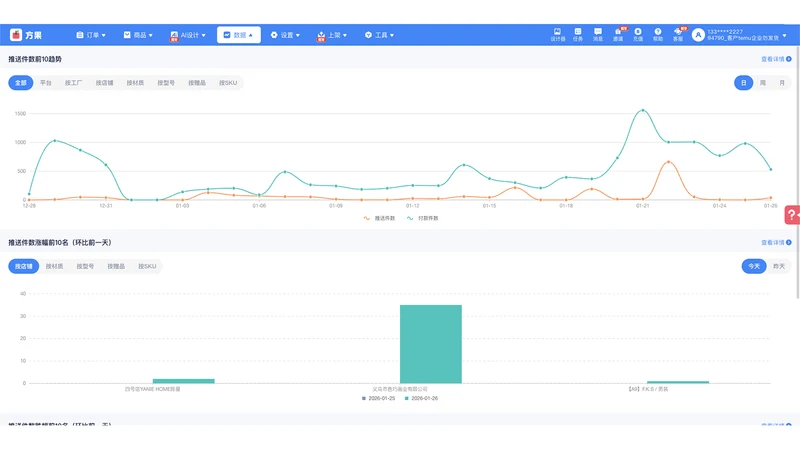Open the 设计器 designer icon
The height and width of the screenshot is (450, 800).
pyautogui.click(x=558, y=35)
